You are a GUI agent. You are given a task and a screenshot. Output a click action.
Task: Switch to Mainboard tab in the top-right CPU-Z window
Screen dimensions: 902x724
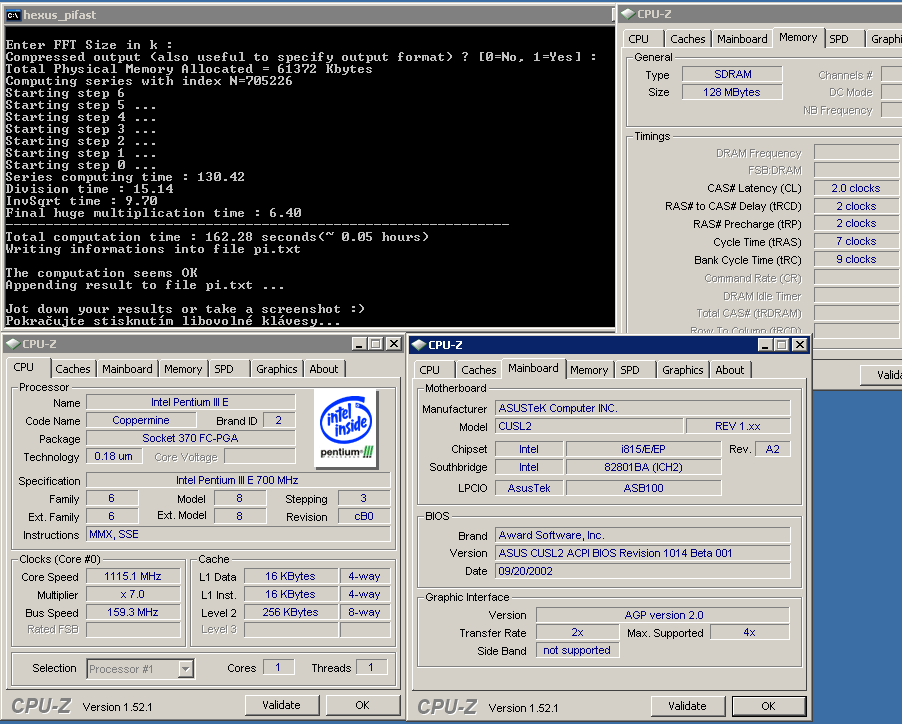tap(744, 39)
